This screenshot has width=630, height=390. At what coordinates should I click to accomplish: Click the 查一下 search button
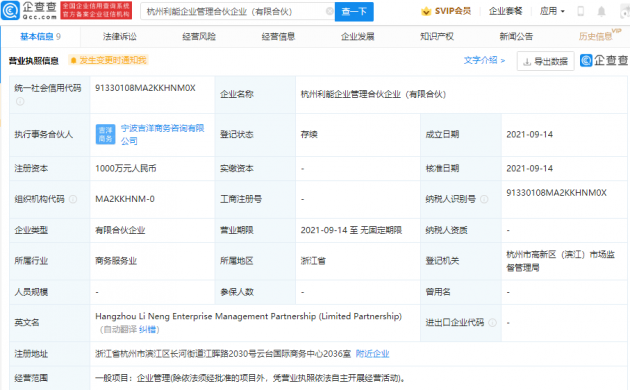[354, 12]
